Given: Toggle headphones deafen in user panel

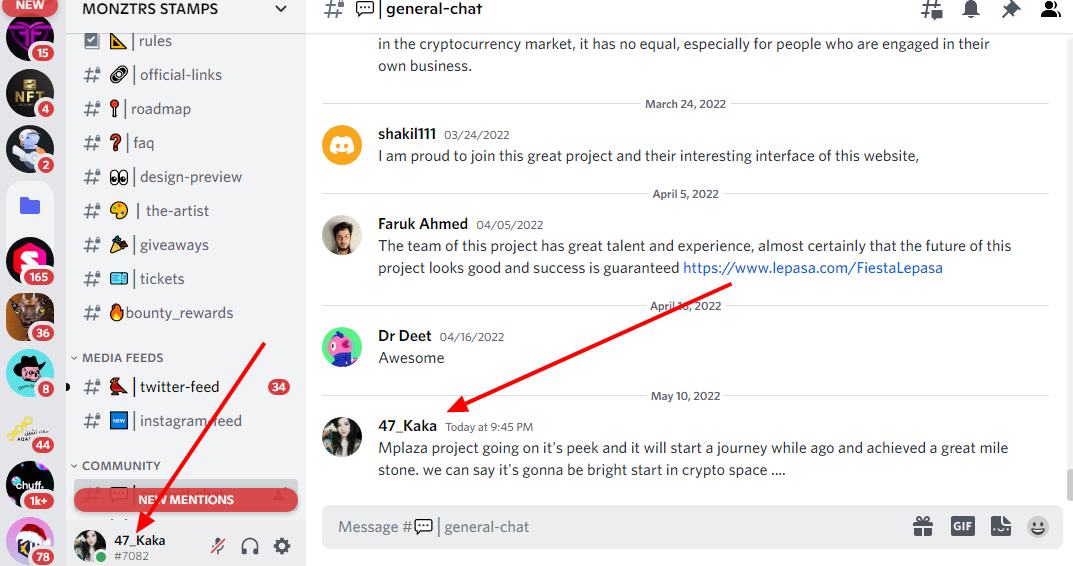Looking at the screenshot, I should click(x=250, y=546).
